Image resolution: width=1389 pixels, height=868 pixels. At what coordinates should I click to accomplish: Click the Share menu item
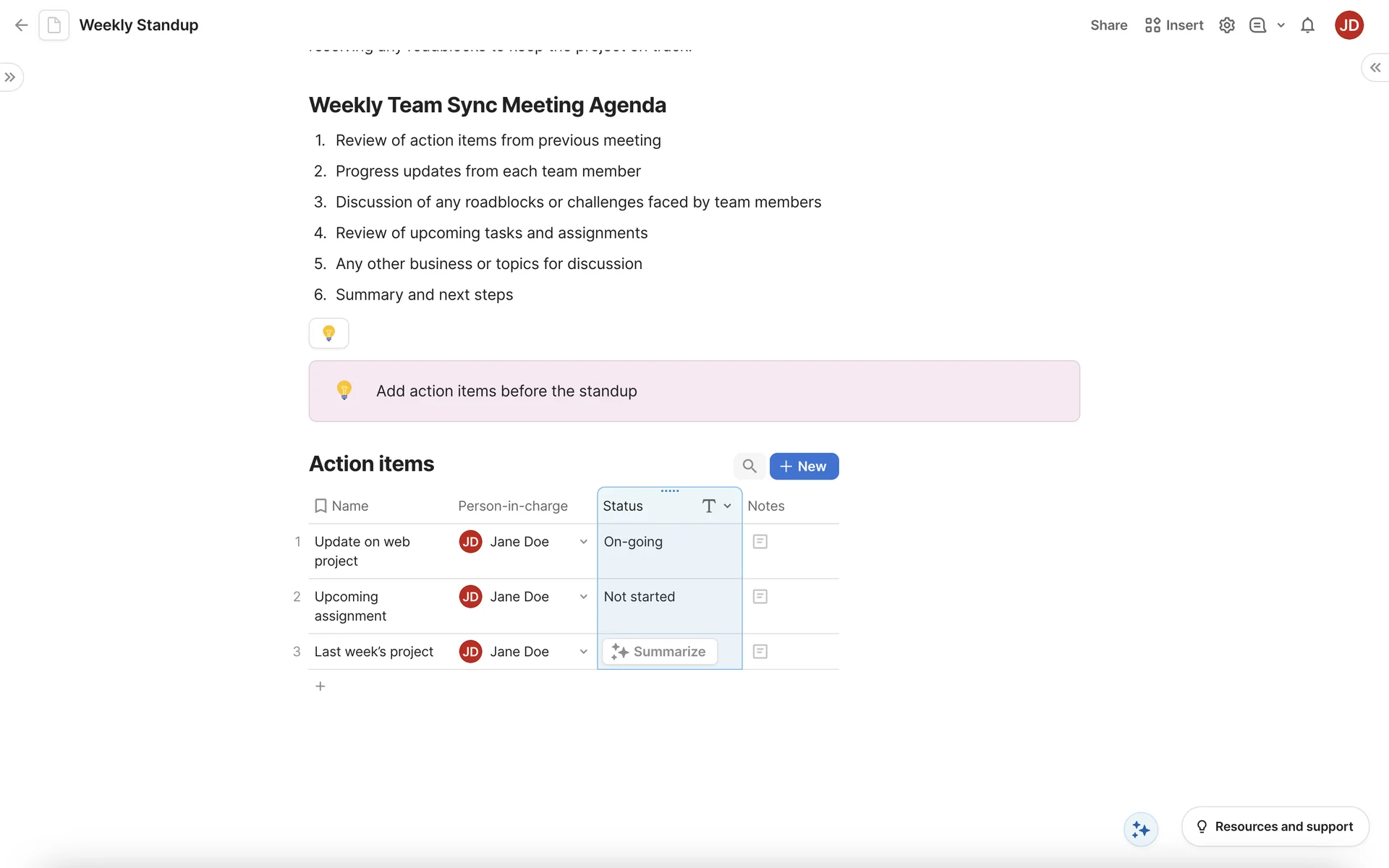click(1108, 25)
